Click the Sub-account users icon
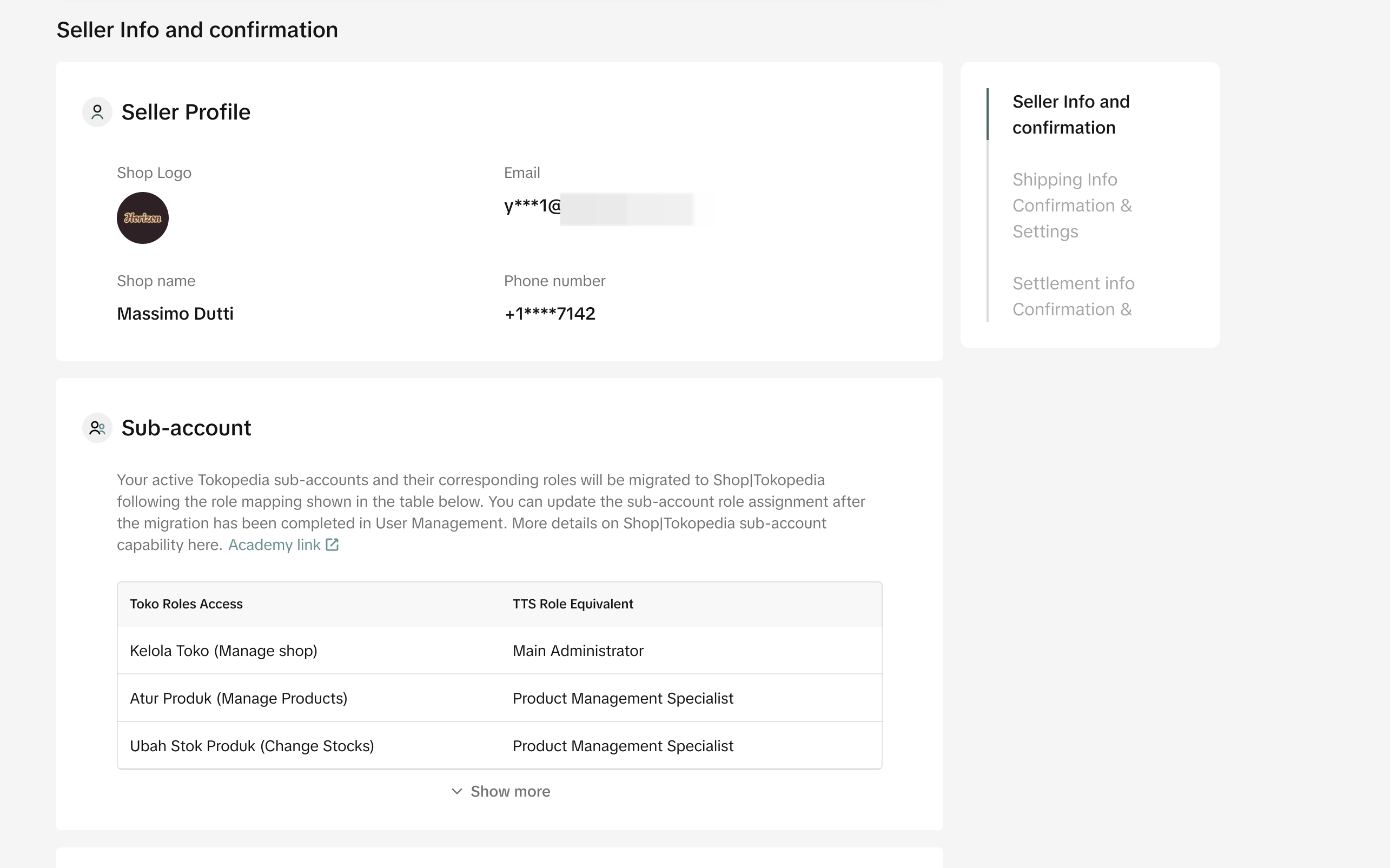1390x868 pixels. (97, 428)
